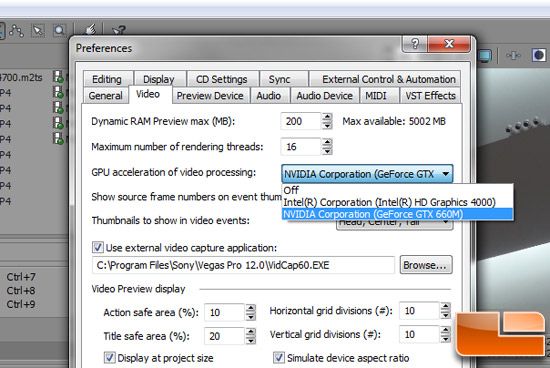Decrease Horizontal grid divisions
Viewport: 550px width, 368px height.
[x=445, y=315]
